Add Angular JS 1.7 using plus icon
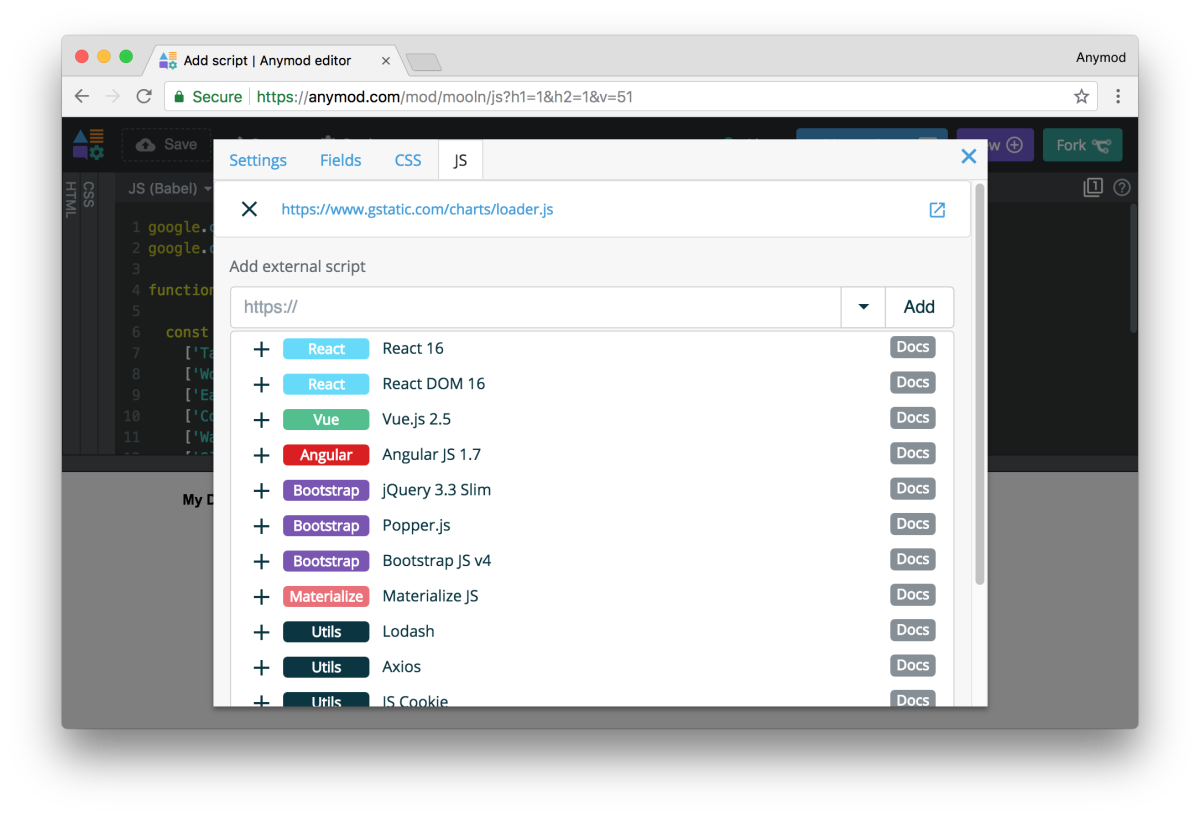 (261, 455)
